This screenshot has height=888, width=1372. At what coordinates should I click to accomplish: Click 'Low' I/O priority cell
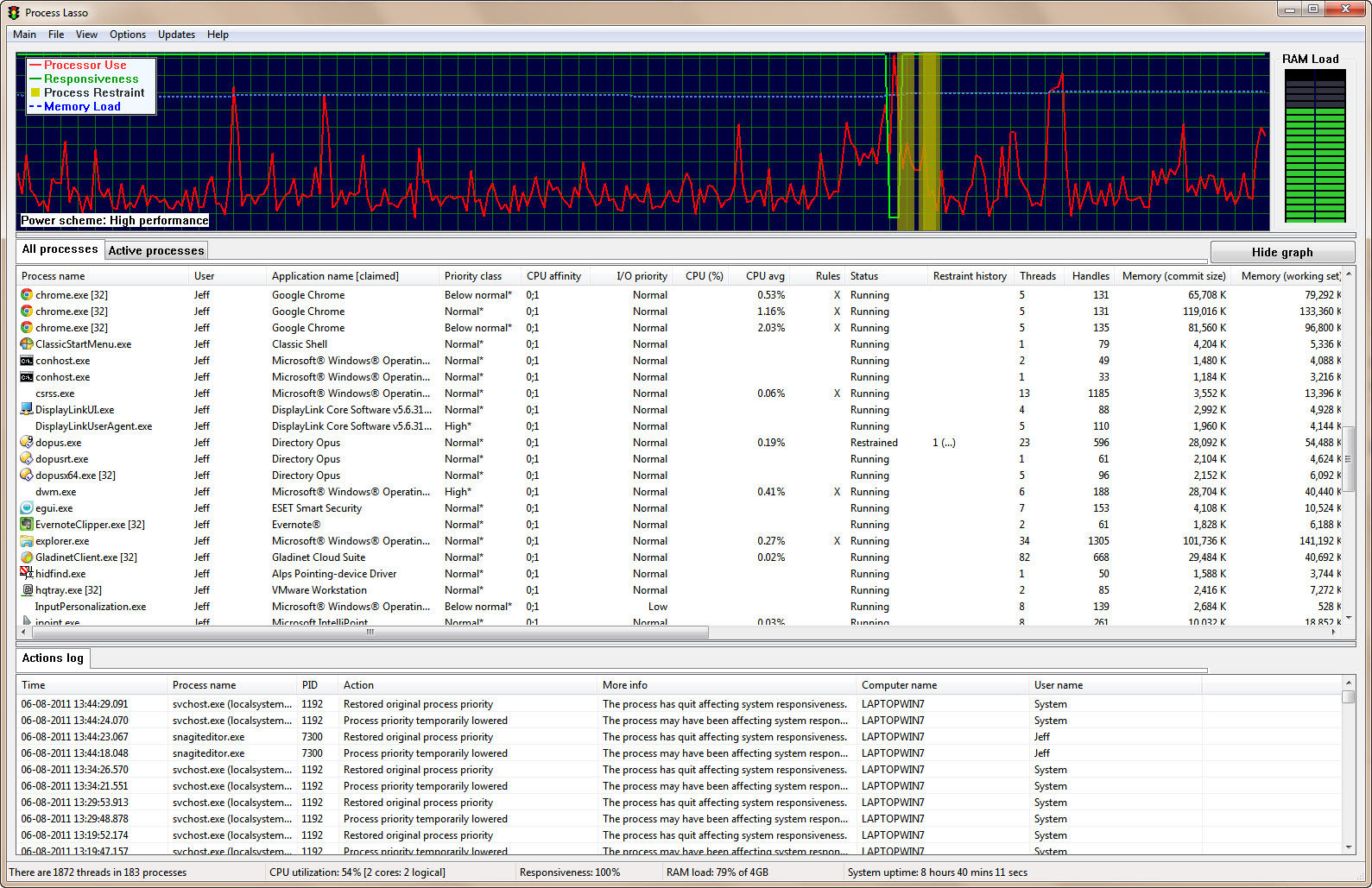(658, 607)
